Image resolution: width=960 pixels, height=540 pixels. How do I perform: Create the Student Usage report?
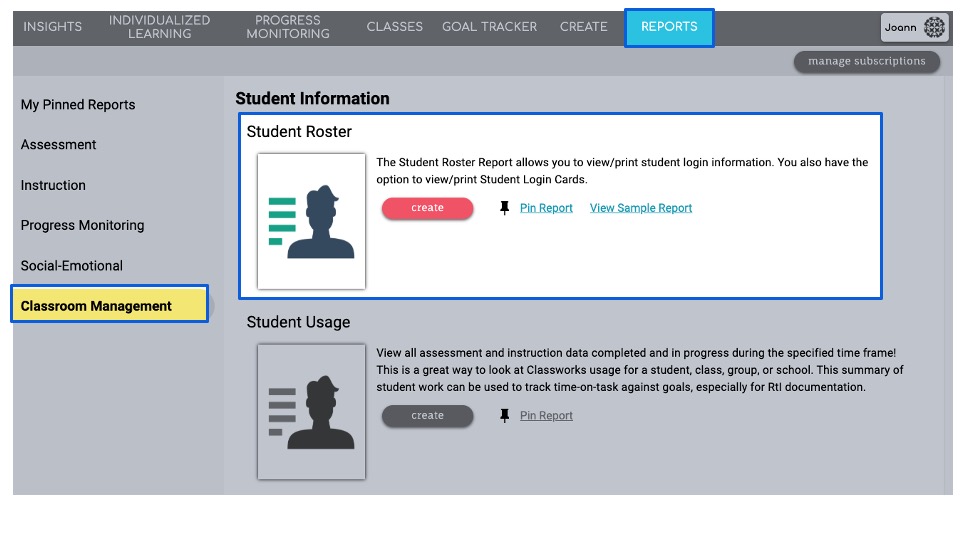tap(427, 416)
